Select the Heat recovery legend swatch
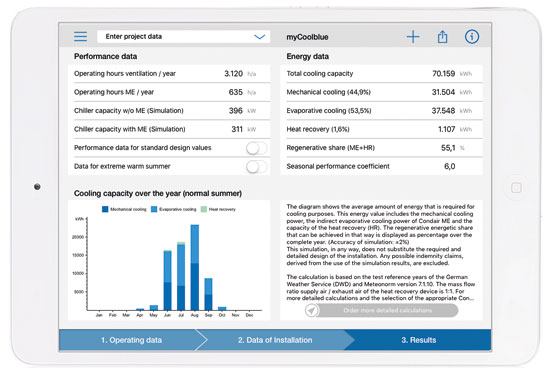555x368 pixels. point(204,209)
